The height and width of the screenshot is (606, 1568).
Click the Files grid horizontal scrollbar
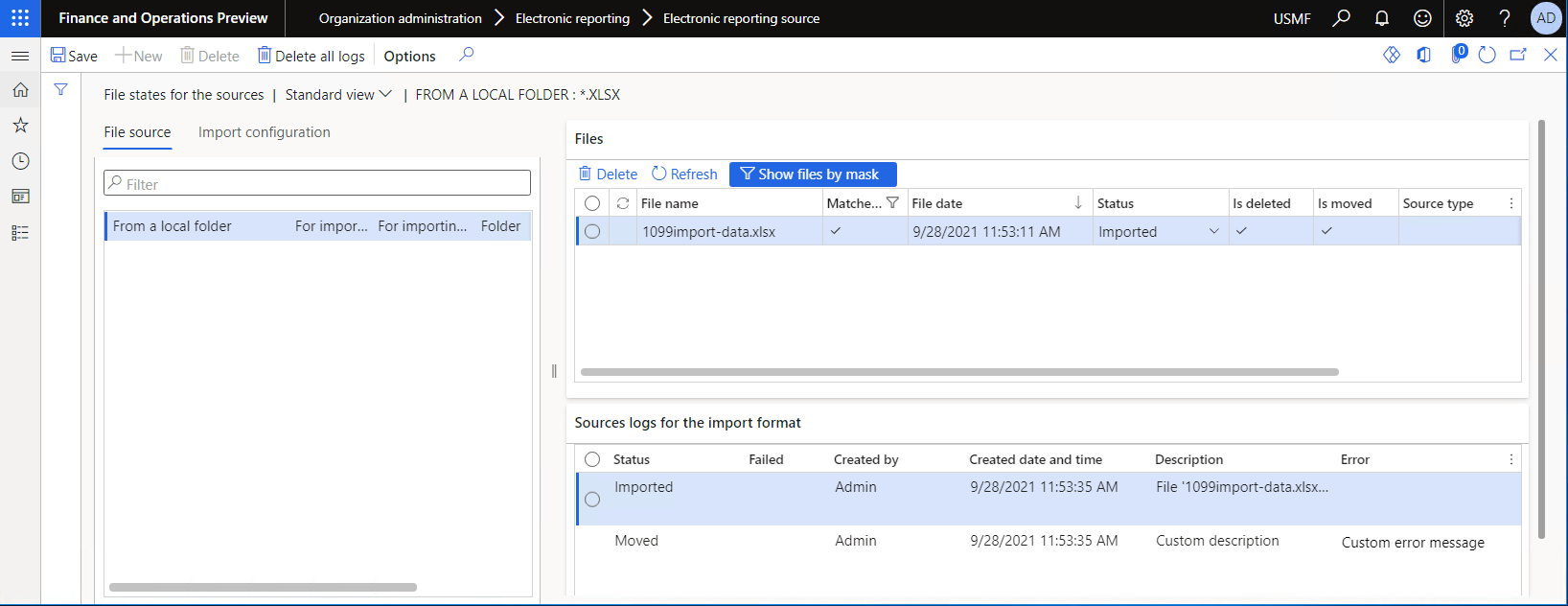pyautogui.click(x=959, y=372)
